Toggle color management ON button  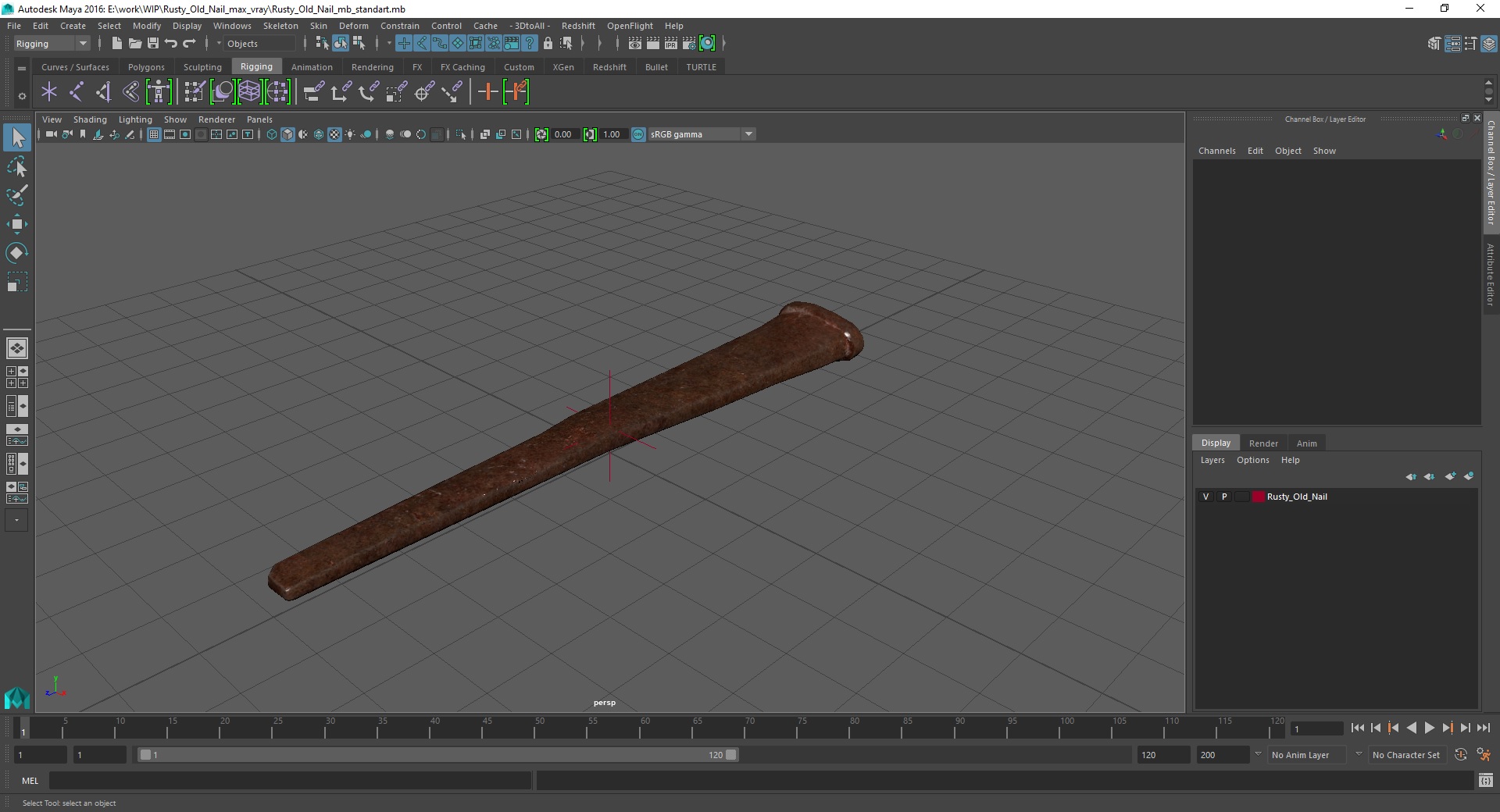click(x=638, y=134)
